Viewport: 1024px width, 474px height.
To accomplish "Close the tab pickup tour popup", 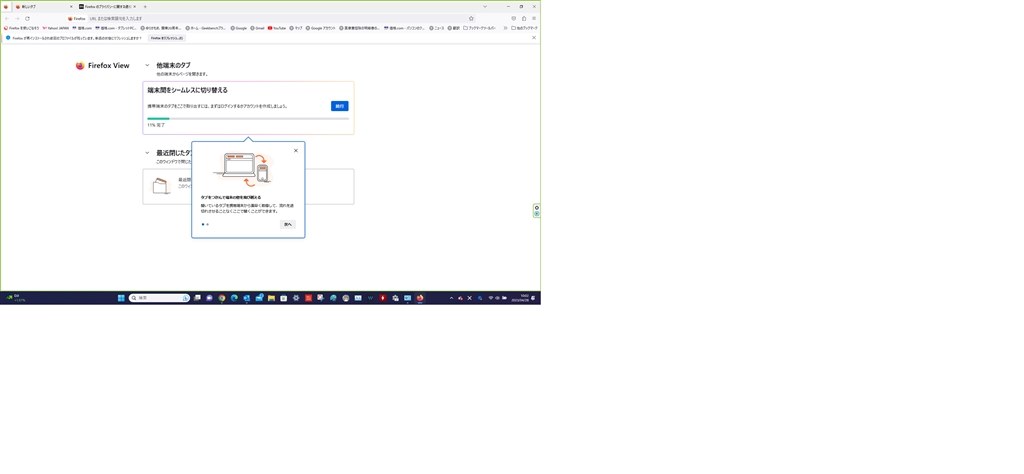I will coord(296,150).
